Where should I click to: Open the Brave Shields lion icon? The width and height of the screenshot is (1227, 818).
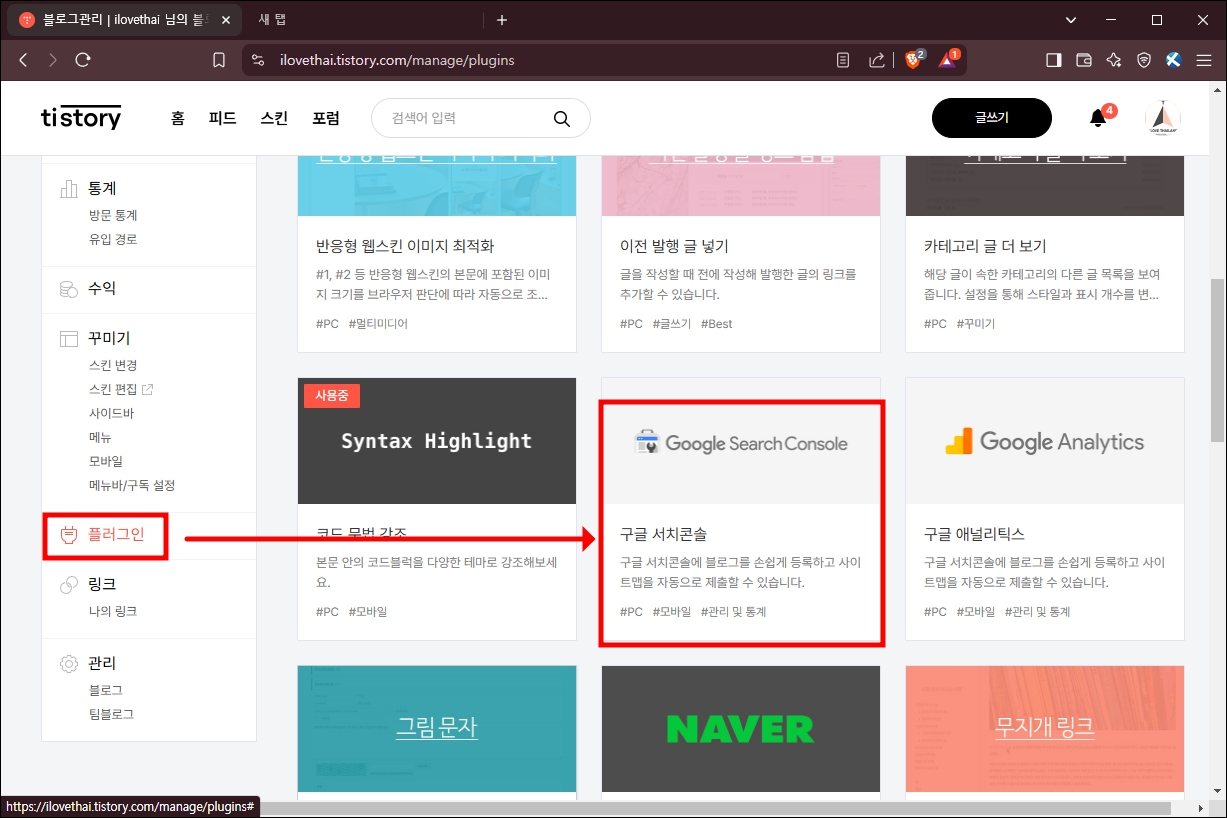pyautogui.click(x=914, y=60)
